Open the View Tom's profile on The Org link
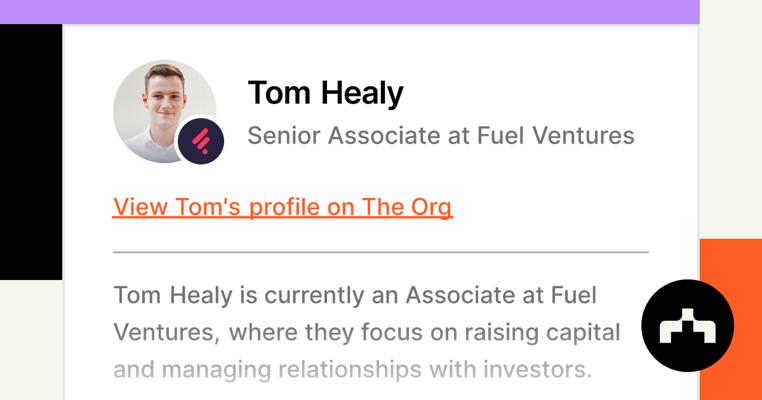 pos(282,207)
